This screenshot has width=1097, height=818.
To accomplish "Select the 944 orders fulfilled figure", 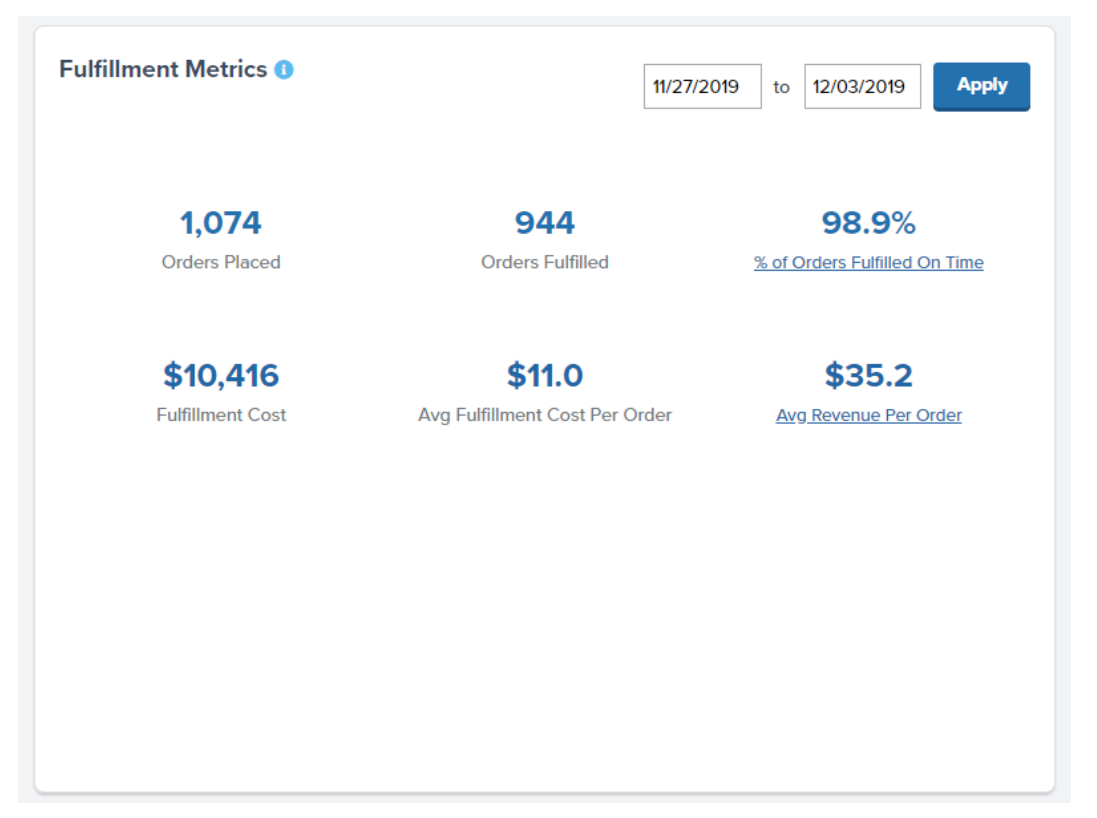I will coord(544,222).
